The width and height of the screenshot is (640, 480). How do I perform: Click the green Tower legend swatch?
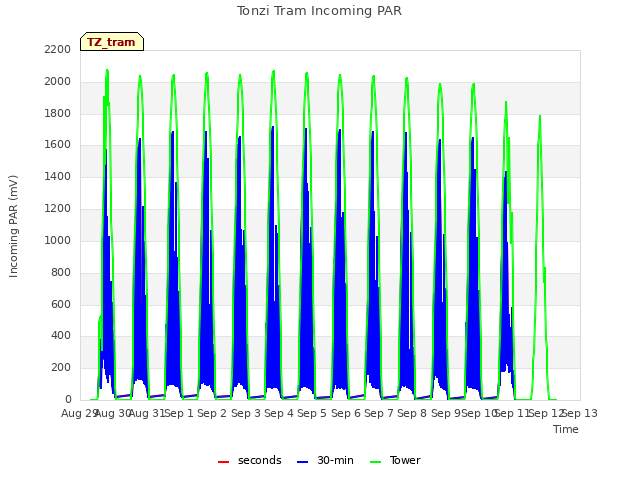pos(375,462)
